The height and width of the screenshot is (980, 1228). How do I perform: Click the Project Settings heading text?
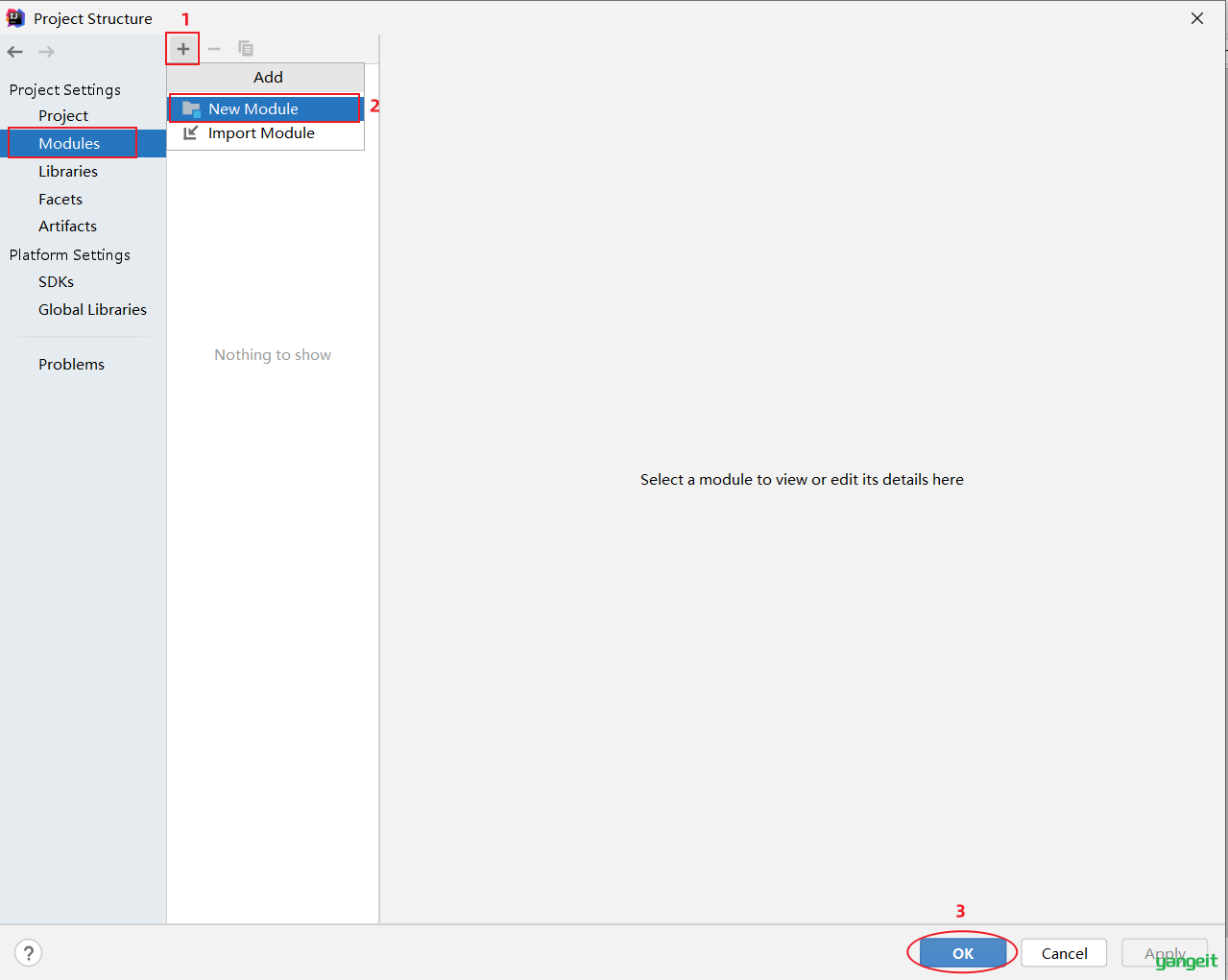point(65,89)
